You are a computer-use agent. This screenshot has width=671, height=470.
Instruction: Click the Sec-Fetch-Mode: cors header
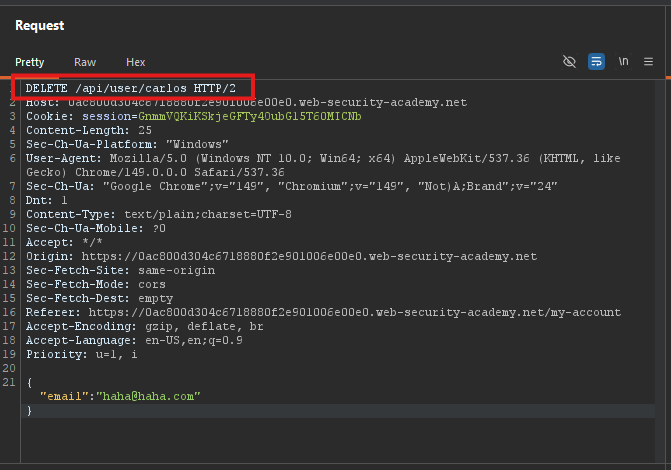pyautogui.click(x=95, y=284)
